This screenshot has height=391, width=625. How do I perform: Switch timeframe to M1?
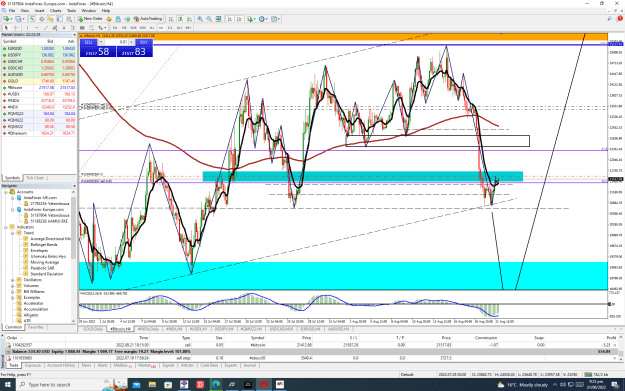click(x=115, y=28)
